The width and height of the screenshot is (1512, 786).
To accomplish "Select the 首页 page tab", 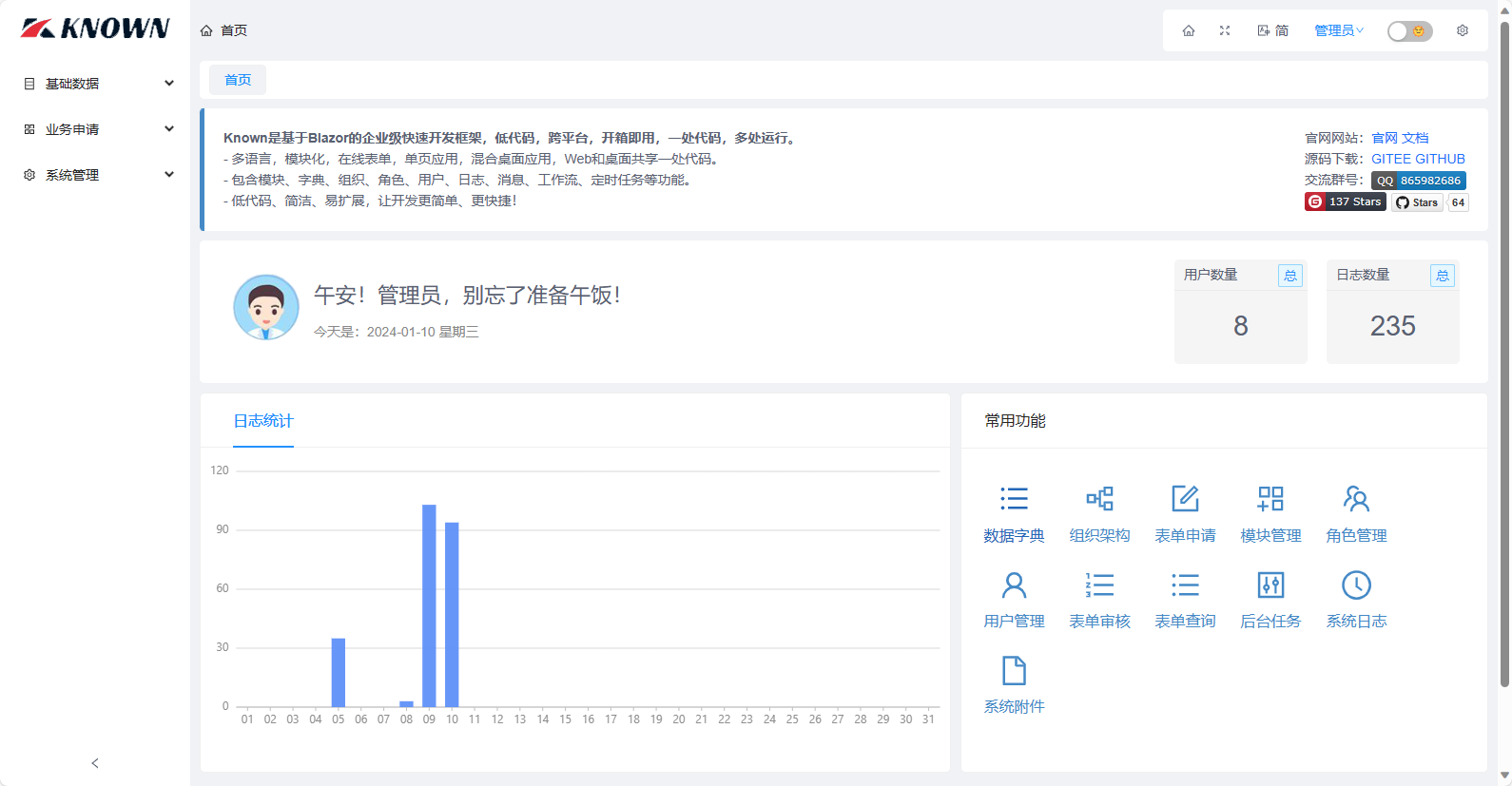I will pyautogui.click(x=238, y=80).
